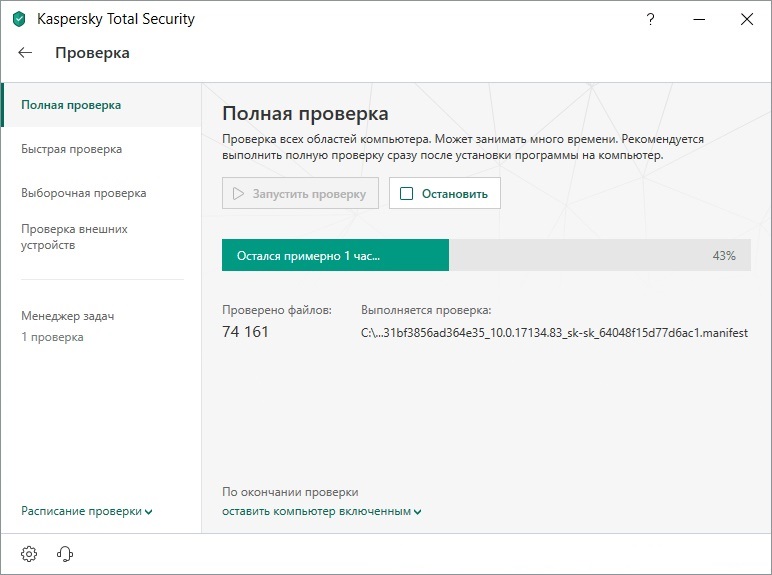Viewport: 772px width, 575px height.
Task: Open the оставить компьютер включенным dropdown
Action: pos(316,511)
